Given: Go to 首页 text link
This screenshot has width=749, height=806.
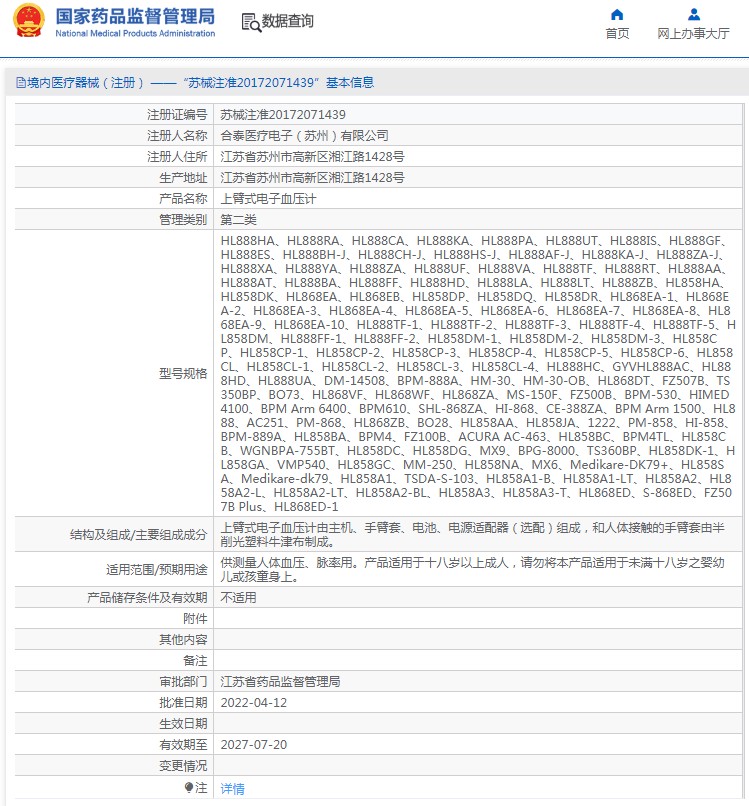Looking at the screenshot, I should point(617,33).
